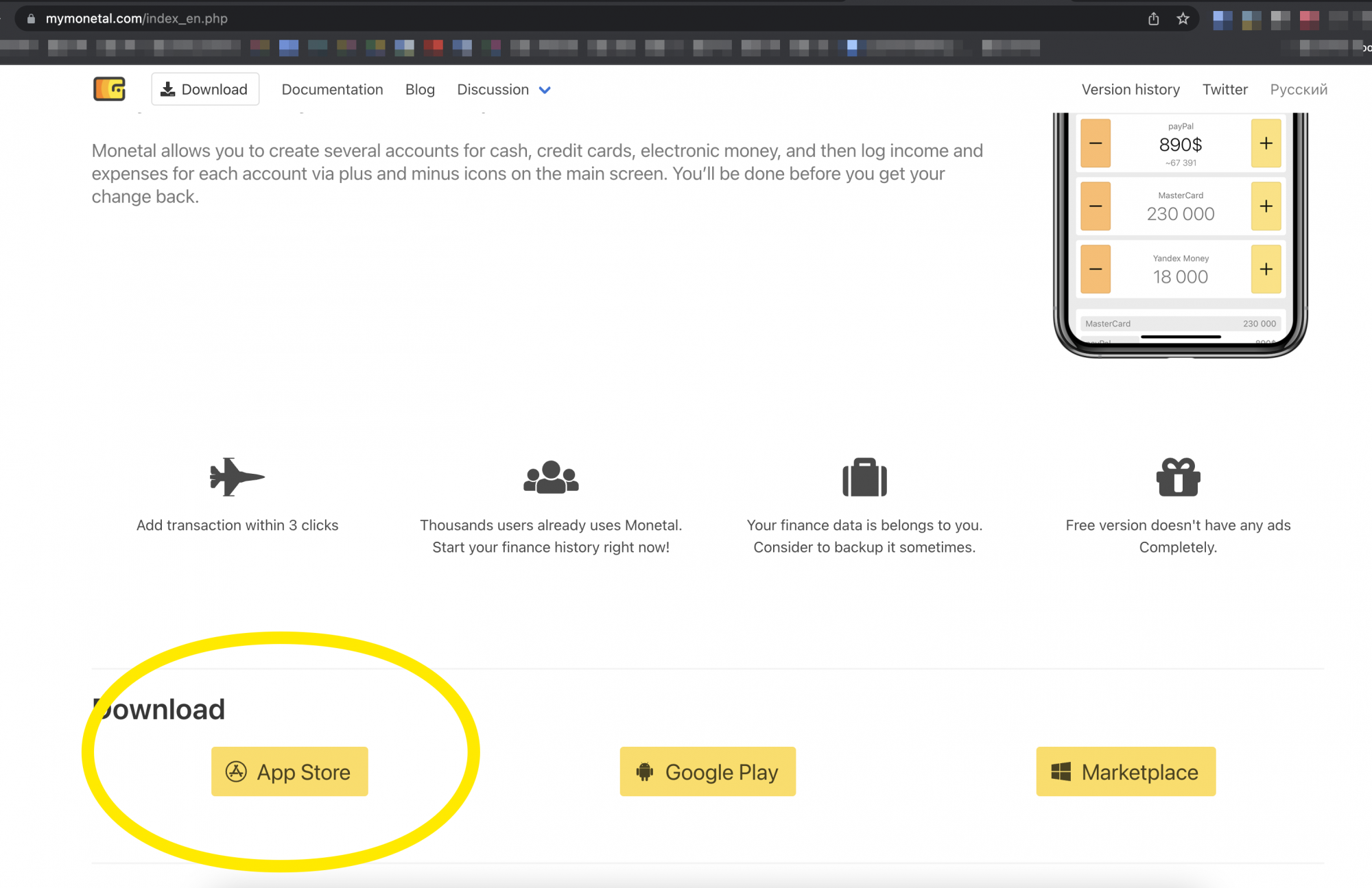Click the Download button in navbar
This screenshot has width=1372, height=888.
point(205,89)
